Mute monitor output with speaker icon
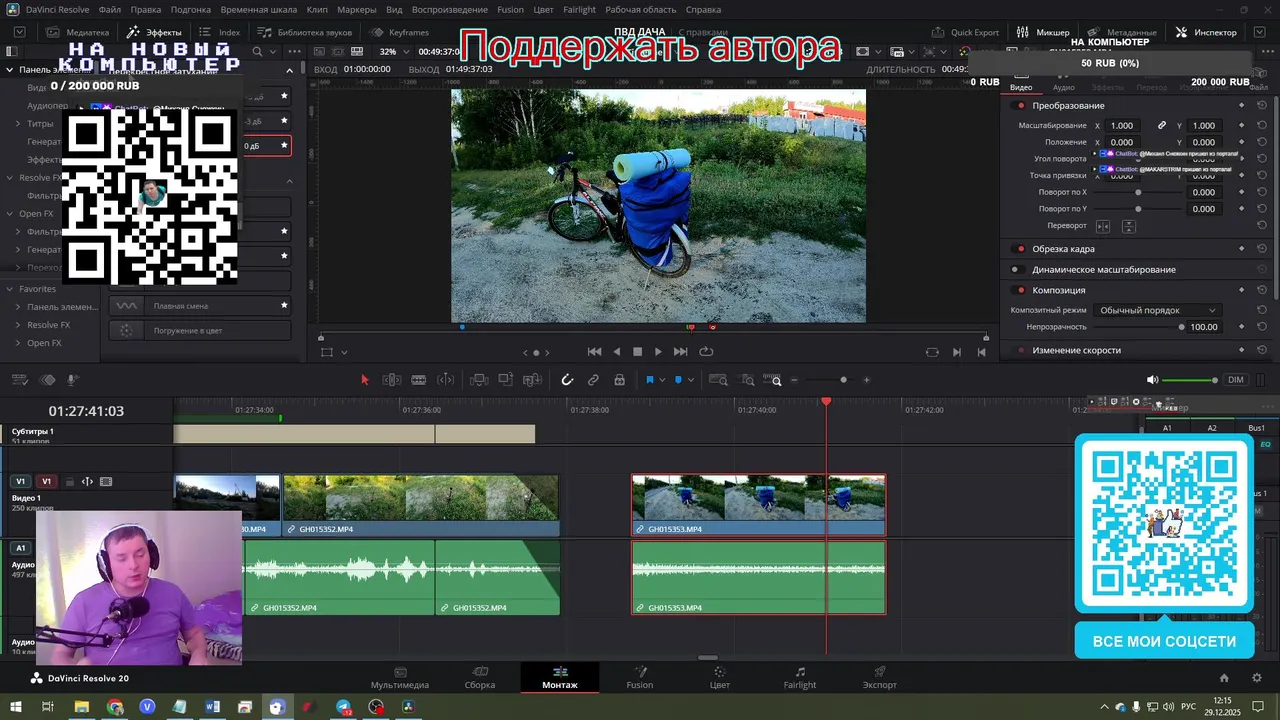The width and height of the screenshot is (1280, 720). (x=1152, y=380)
